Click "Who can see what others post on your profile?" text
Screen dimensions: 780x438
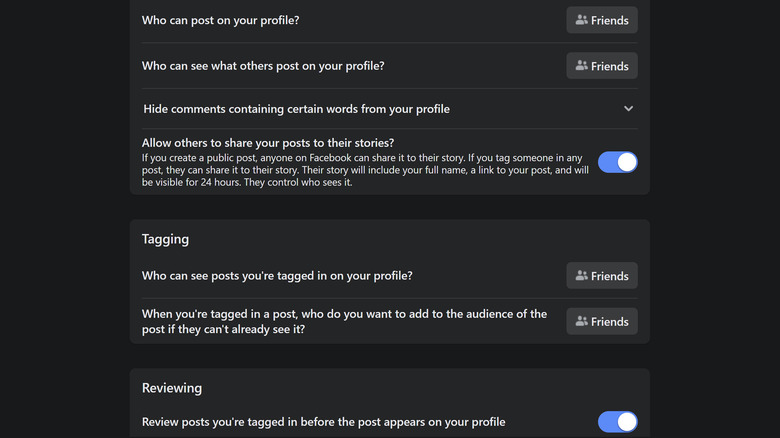263,66
